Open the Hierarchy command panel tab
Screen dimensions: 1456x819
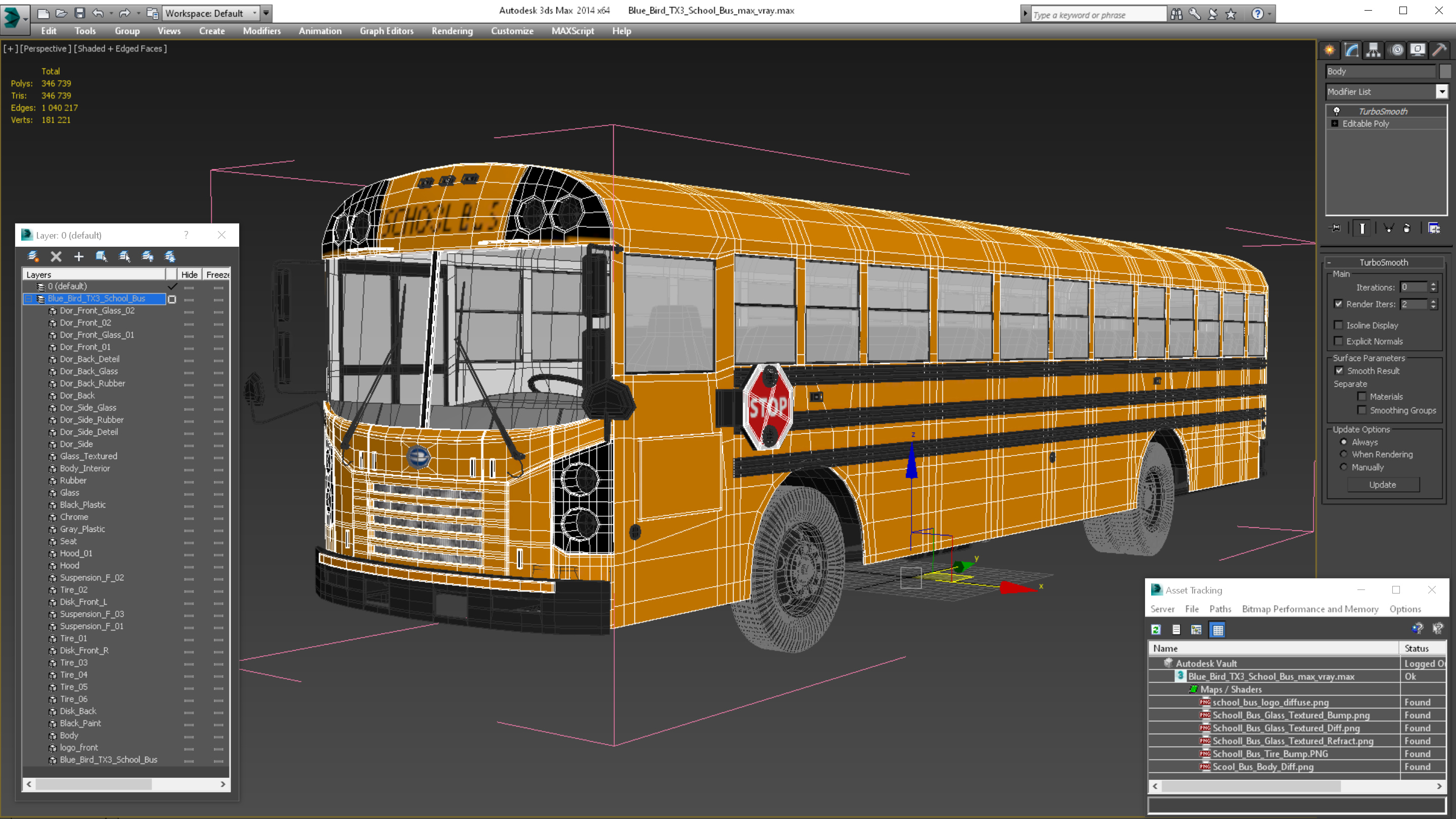pyautogui.click(x=1374, y=51)
